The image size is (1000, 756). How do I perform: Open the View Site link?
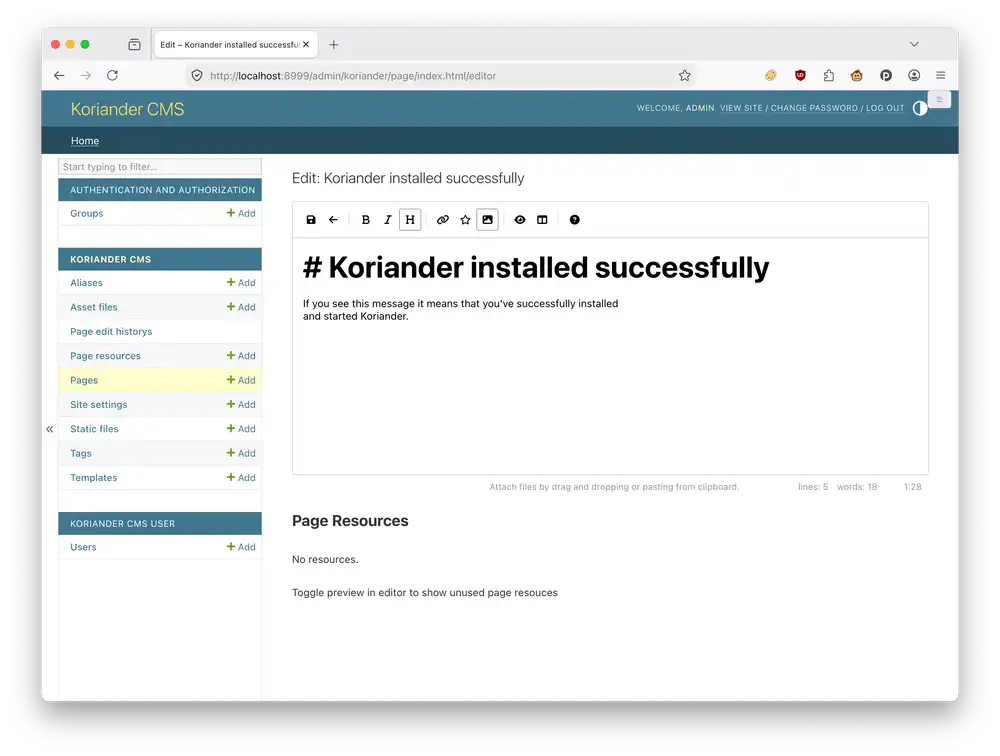point(741,108)
